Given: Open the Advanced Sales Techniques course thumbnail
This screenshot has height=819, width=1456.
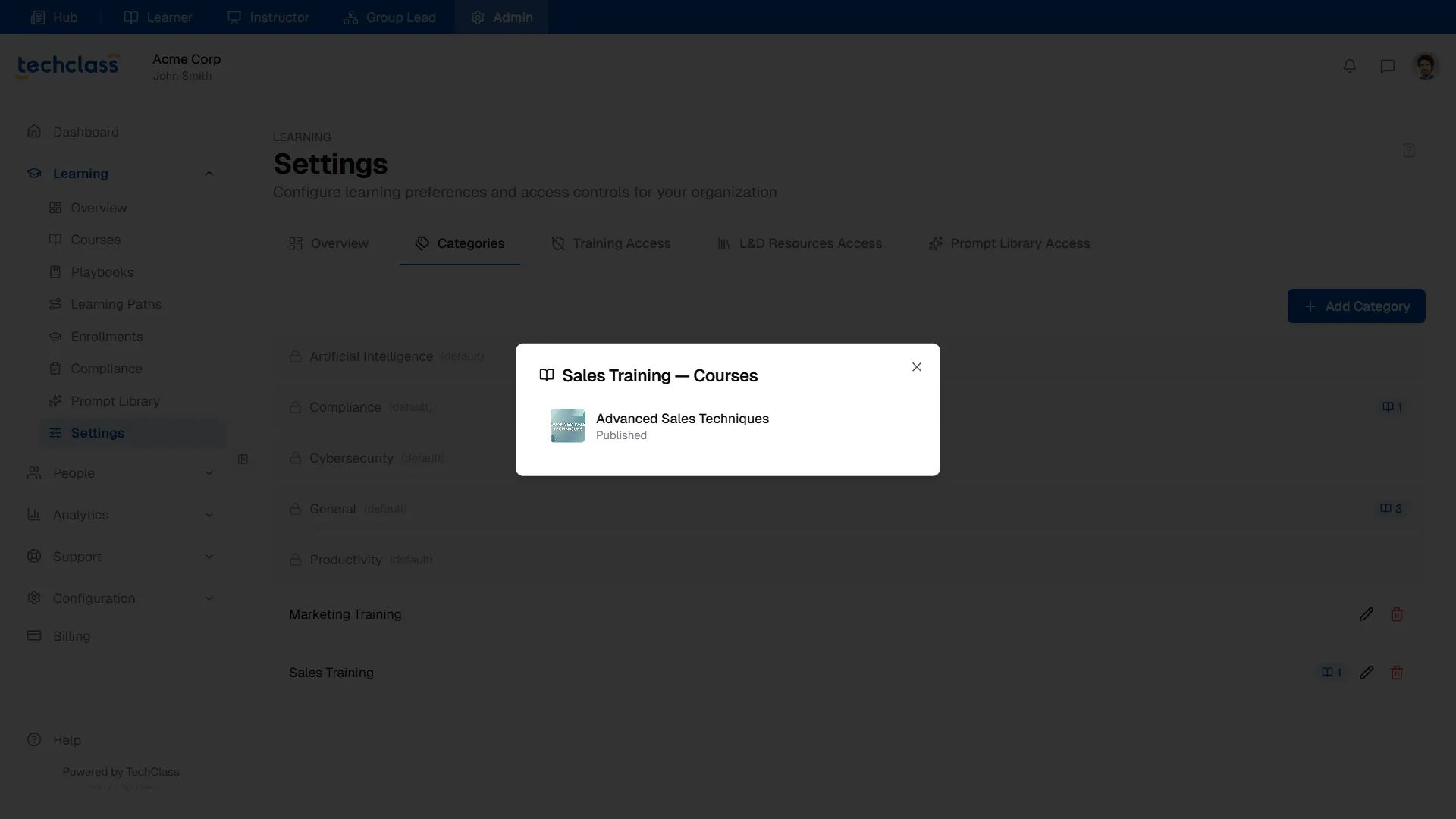Looking at the screenshot, I should (567, 426).
